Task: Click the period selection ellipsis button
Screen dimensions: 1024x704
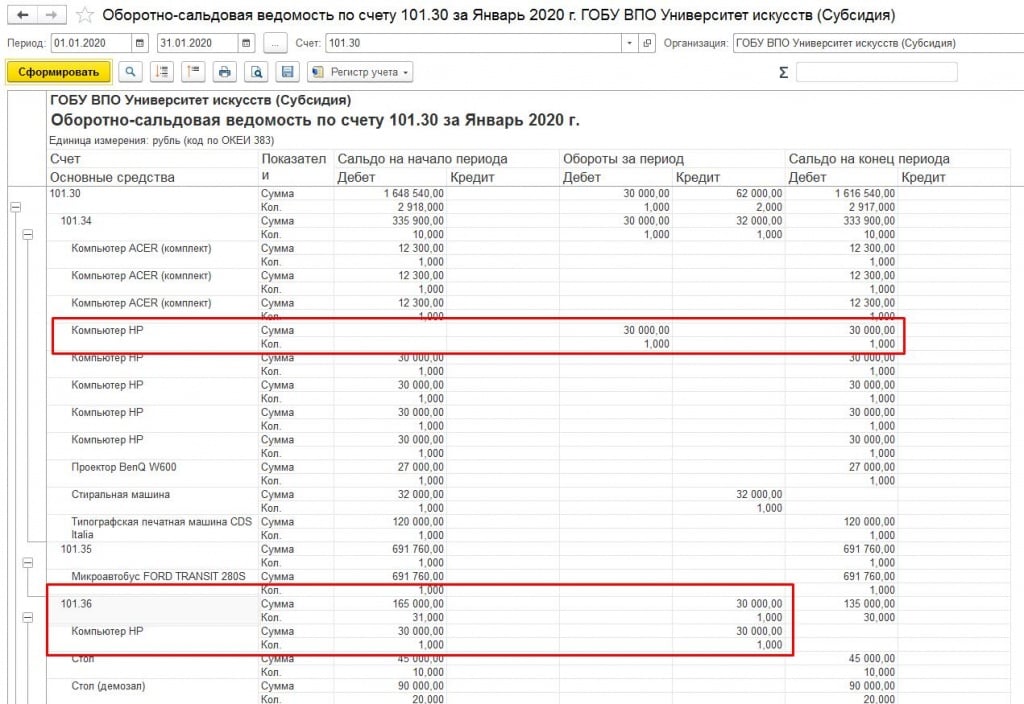Action: pyautogui.click(x=275, y=44)
